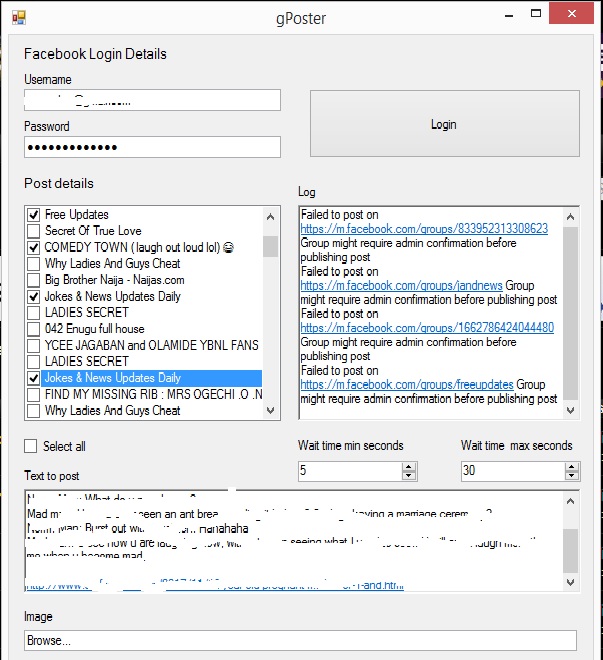Click the gPoster app icon in title bar
Screen dimensions: 603x660
(19, 18)
